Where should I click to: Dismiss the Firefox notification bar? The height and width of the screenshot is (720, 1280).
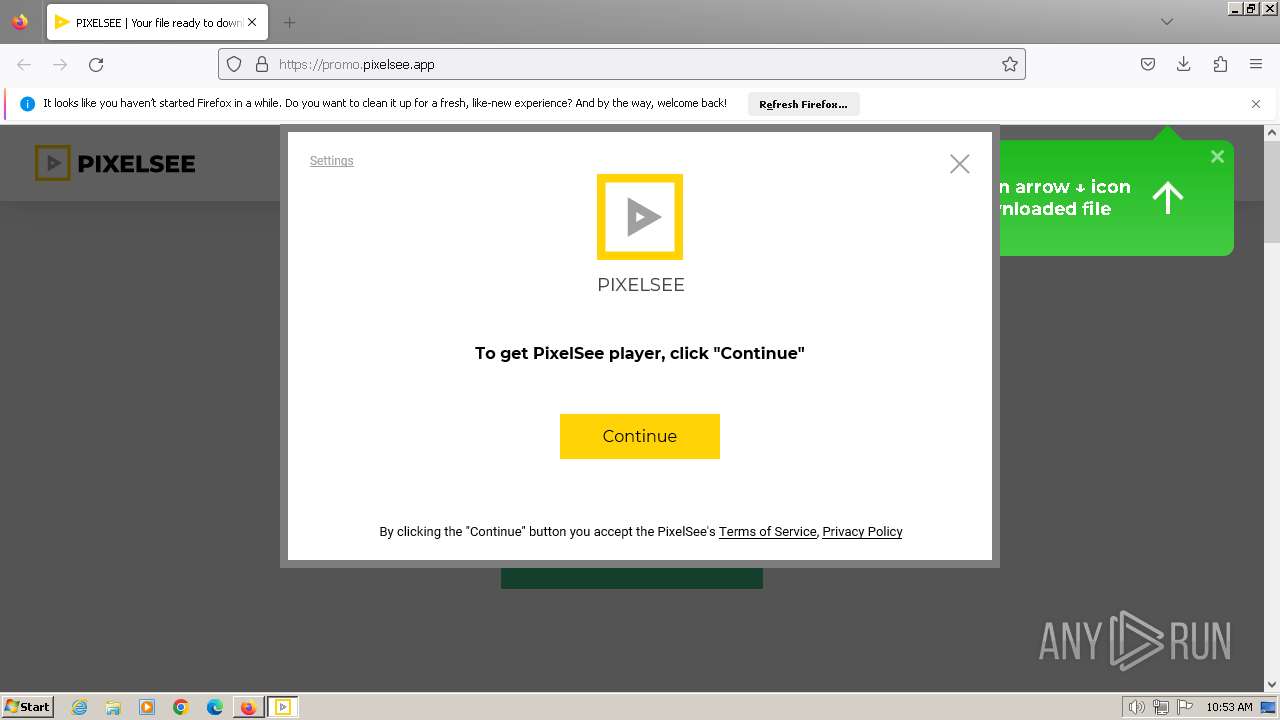point(1256,104)
